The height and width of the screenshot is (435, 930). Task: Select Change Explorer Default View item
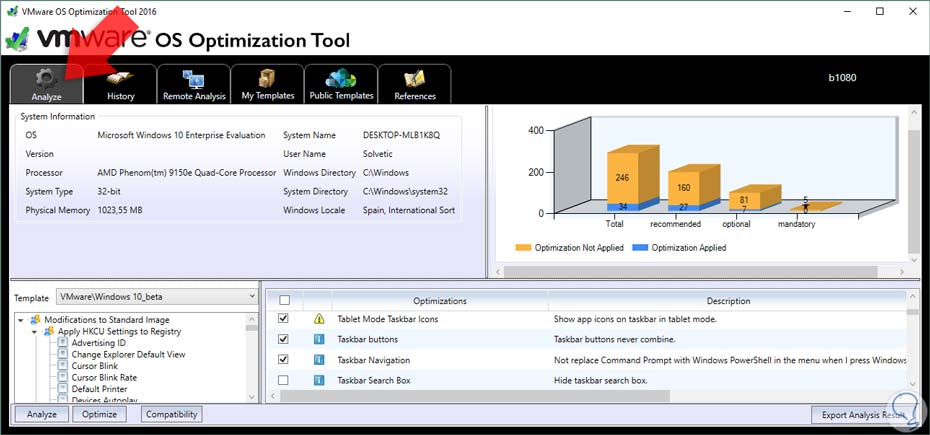pyautogui.click(x=128, y=354)
